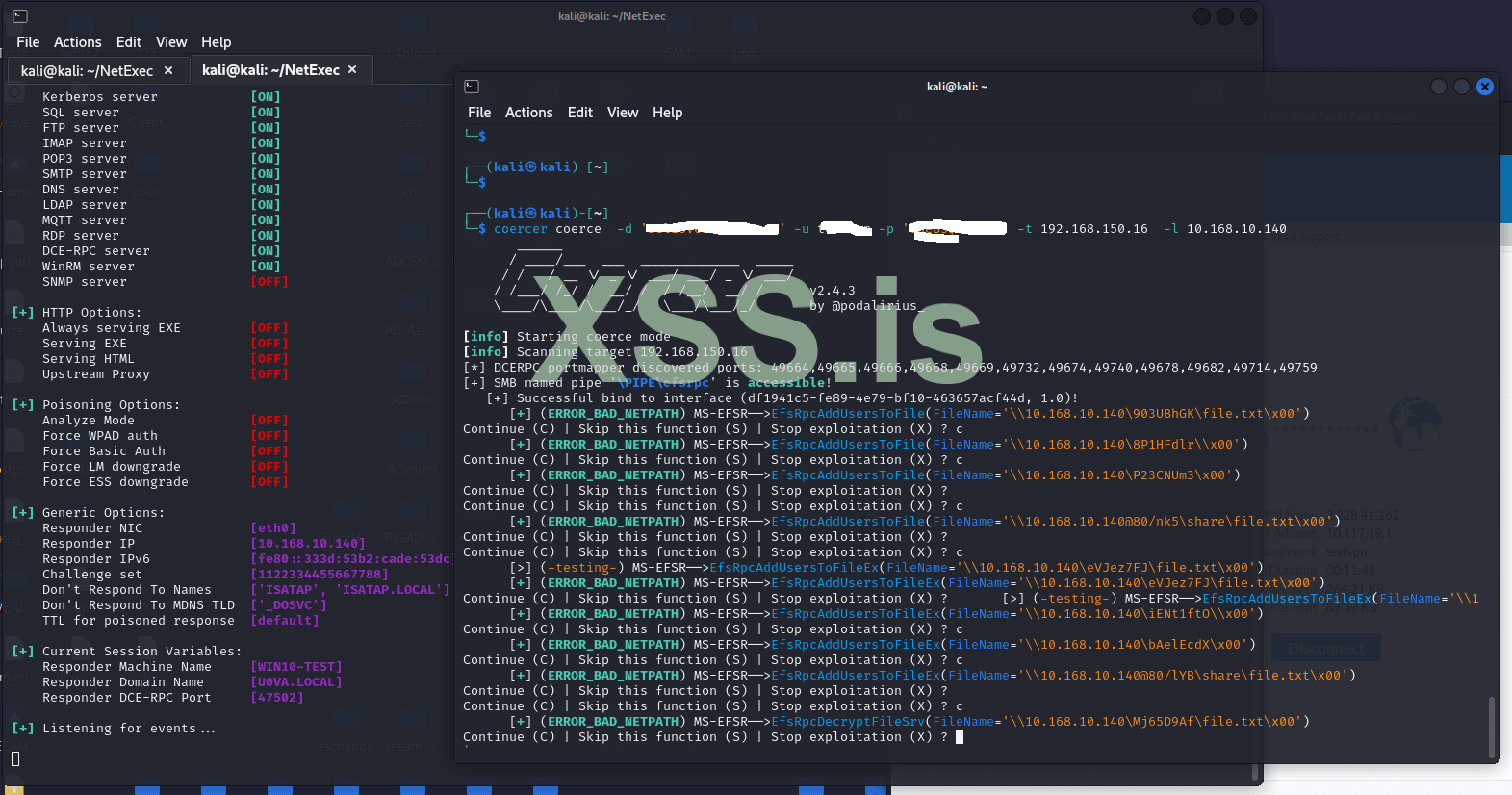Click the 'Listening for events...' line
The image size is (1512, 795).
[x=129, y=729]
